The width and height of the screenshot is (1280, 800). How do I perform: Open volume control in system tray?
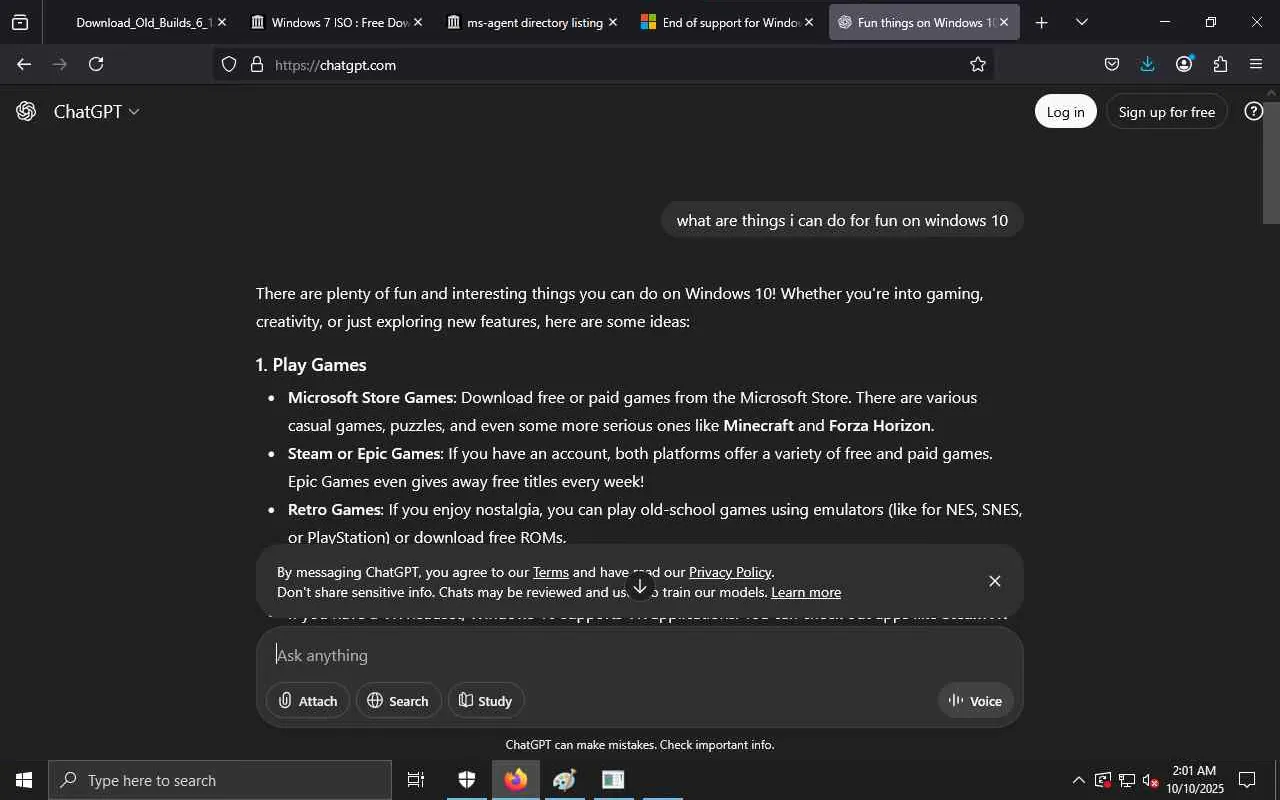click(1151, 780)
